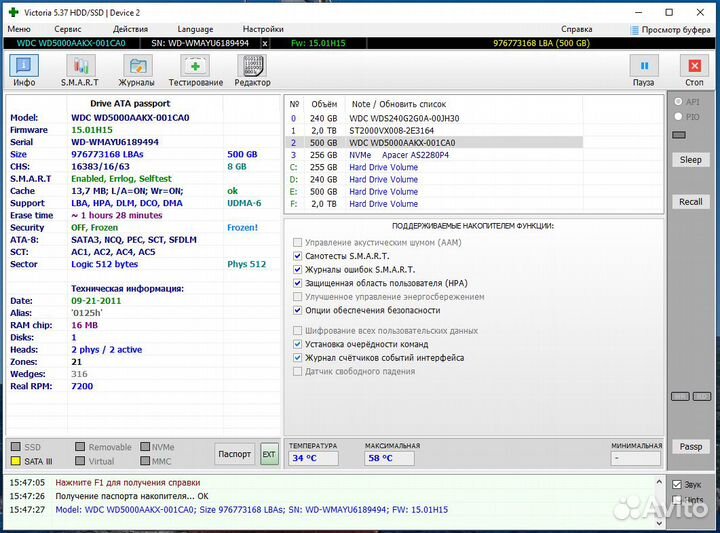Toggle the Virtual indicator box
Viewport: 720px width, 533px height.
80,461
